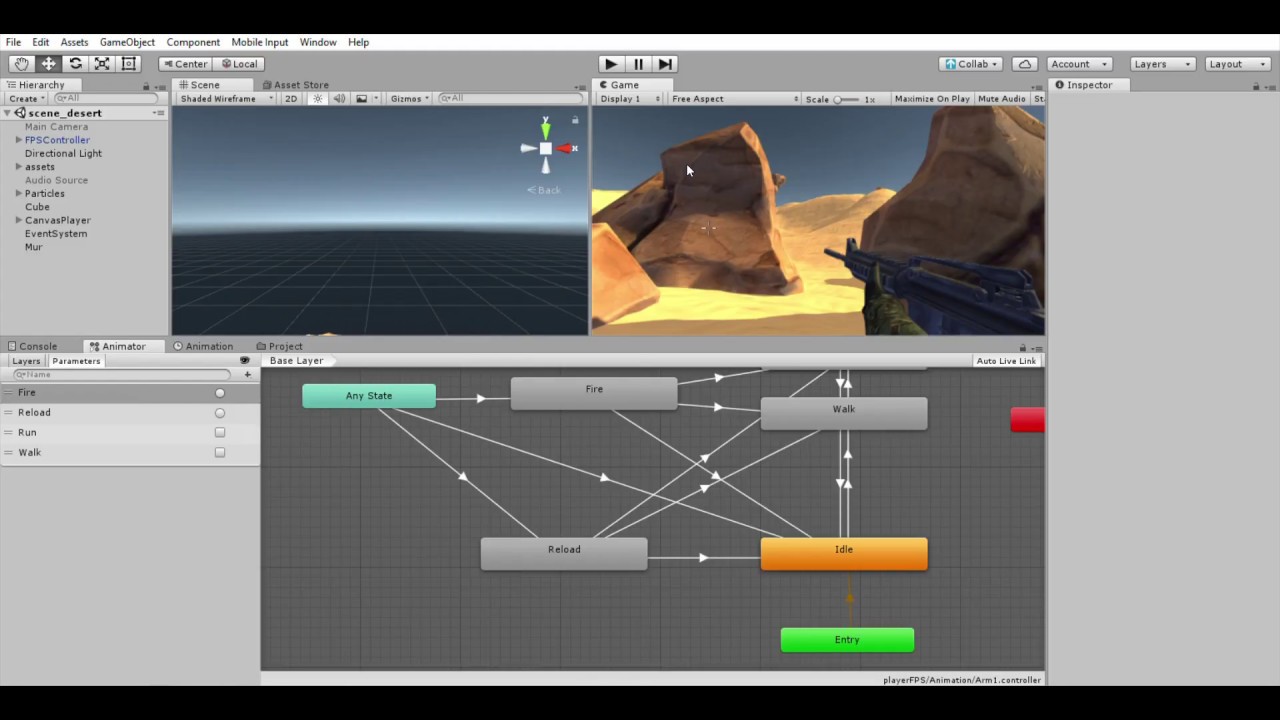The image size is (1280, 720).
Task: Enable Auto Live Link
Action: pos(1006,361)
